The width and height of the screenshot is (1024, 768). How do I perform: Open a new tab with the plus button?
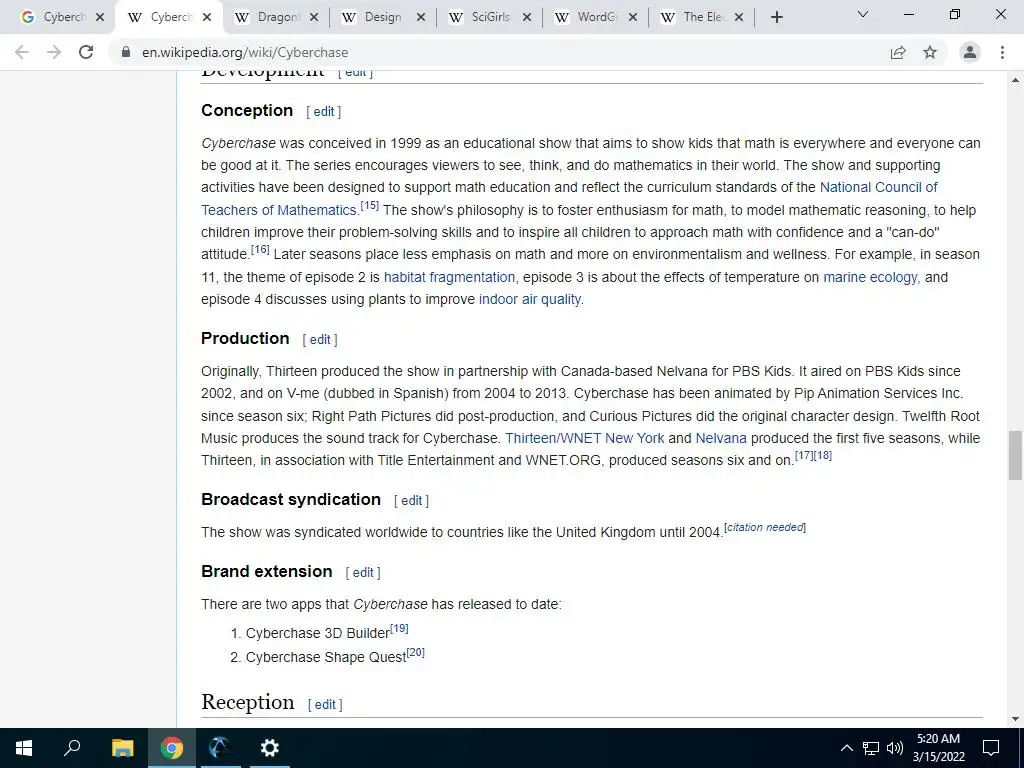[x=776, y=18]
